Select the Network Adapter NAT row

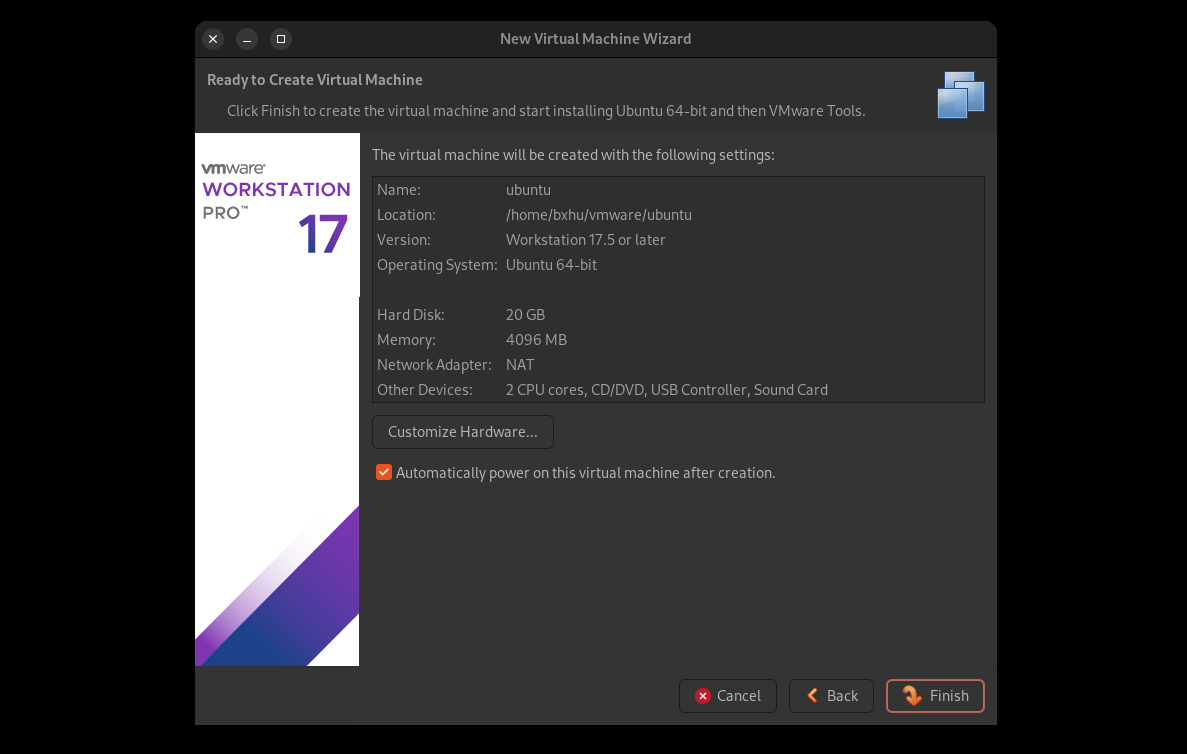(520, 365)
